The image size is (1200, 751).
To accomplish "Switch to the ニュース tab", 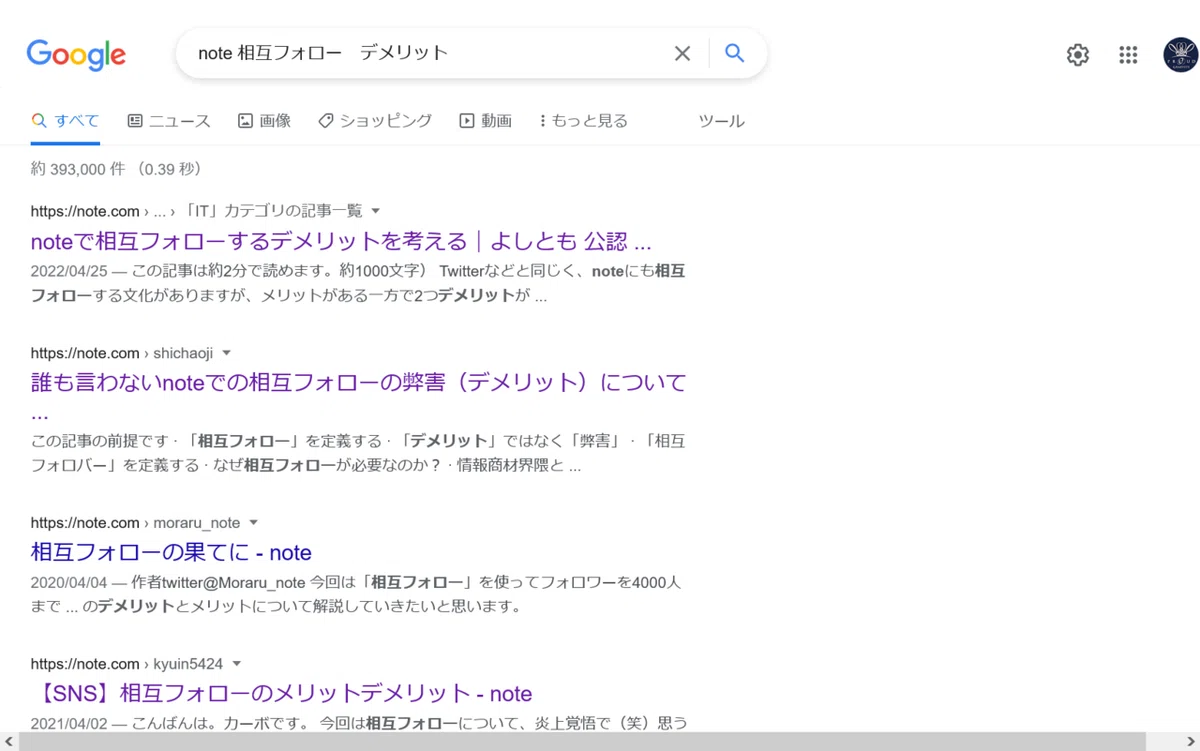I will [x=169, y=121].
